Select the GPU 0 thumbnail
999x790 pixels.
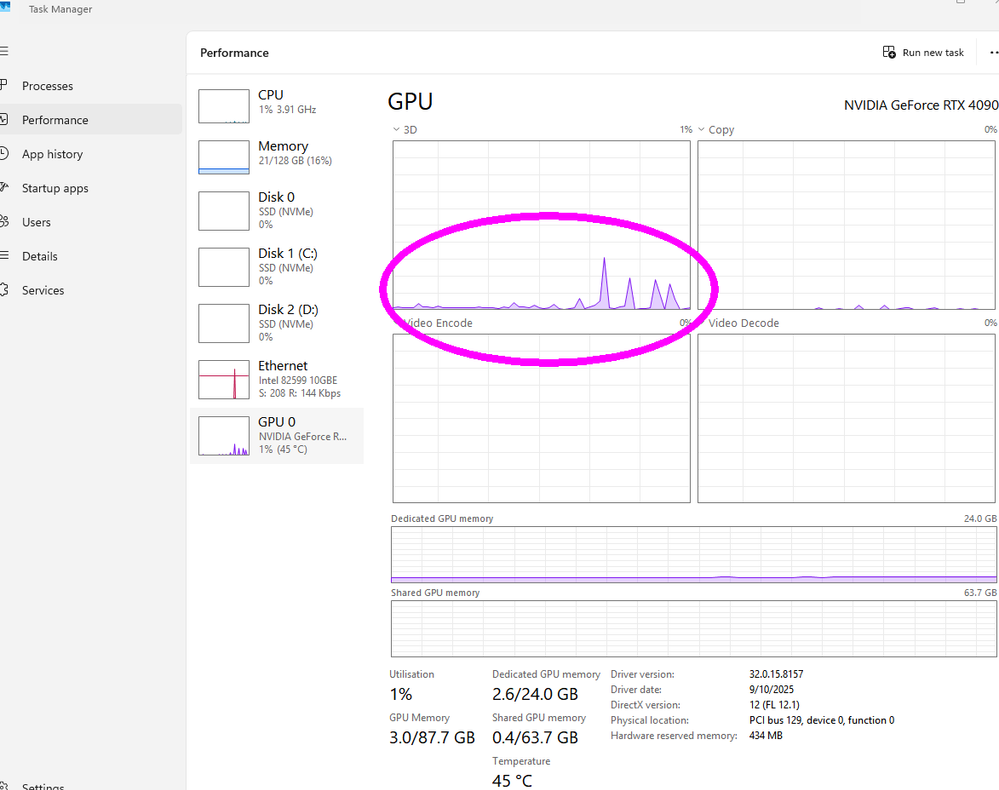click(224, 436)
